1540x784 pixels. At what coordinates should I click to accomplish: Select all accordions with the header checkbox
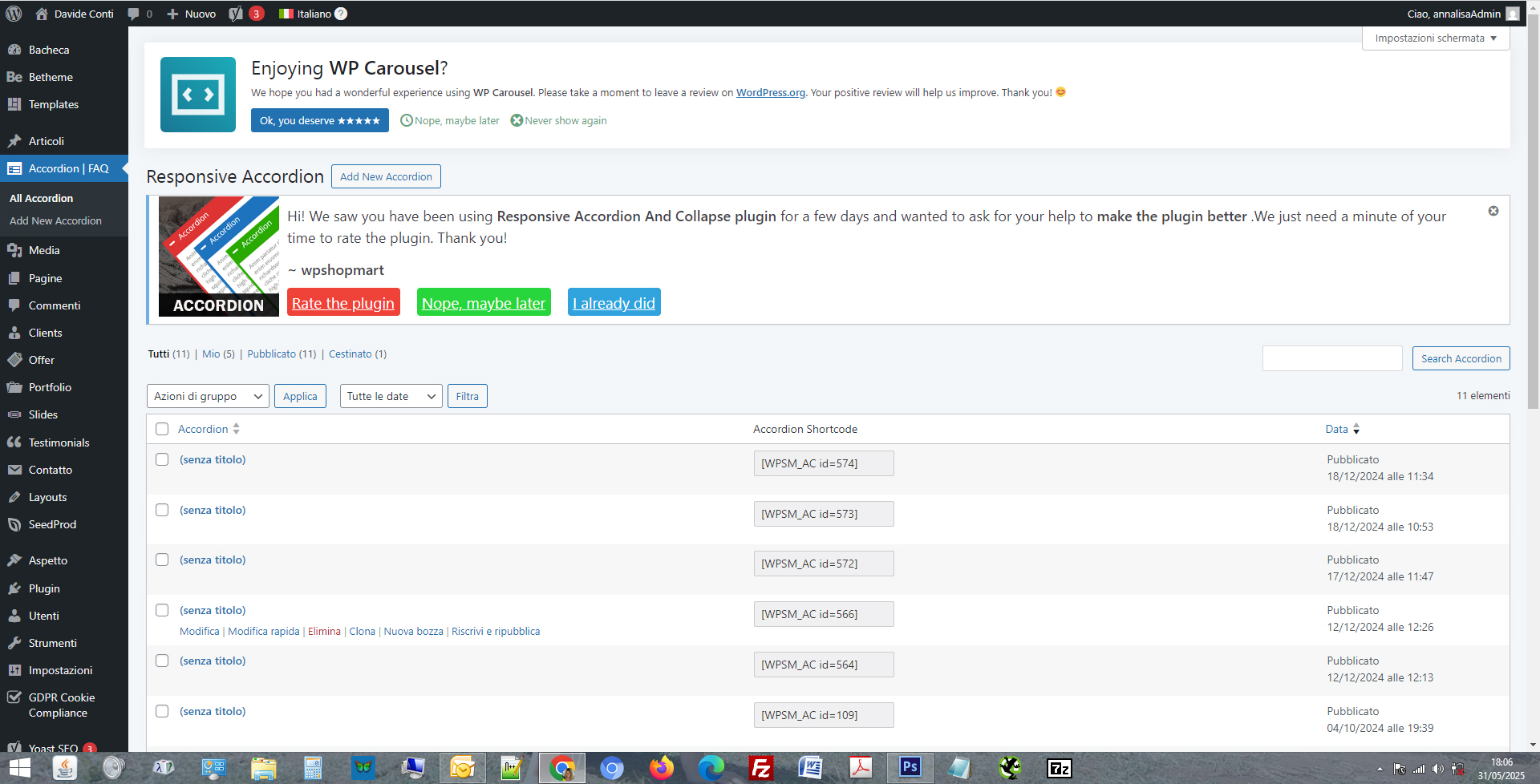[162, 429]
